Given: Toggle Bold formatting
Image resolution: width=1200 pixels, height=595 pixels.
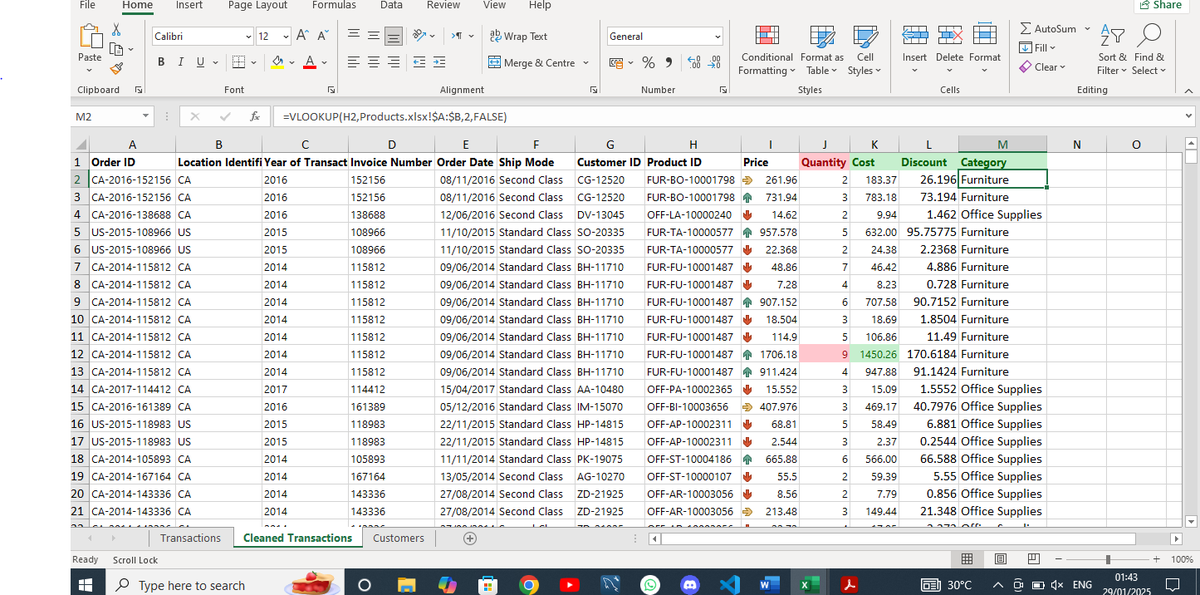Looking at the screenshot, I should [x=161, y=63].
